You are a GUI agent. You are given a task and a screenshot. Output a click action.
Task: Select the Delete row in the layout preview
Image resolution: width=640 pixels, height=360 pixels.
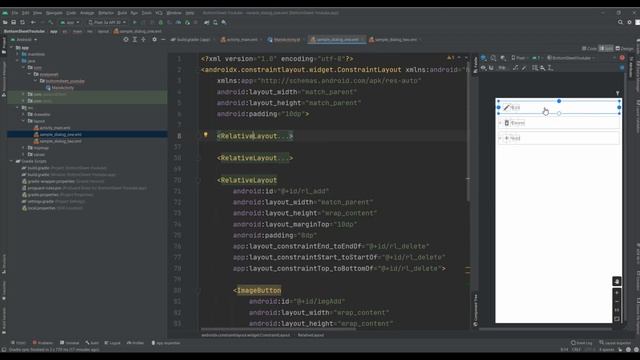tap(558, 123)
